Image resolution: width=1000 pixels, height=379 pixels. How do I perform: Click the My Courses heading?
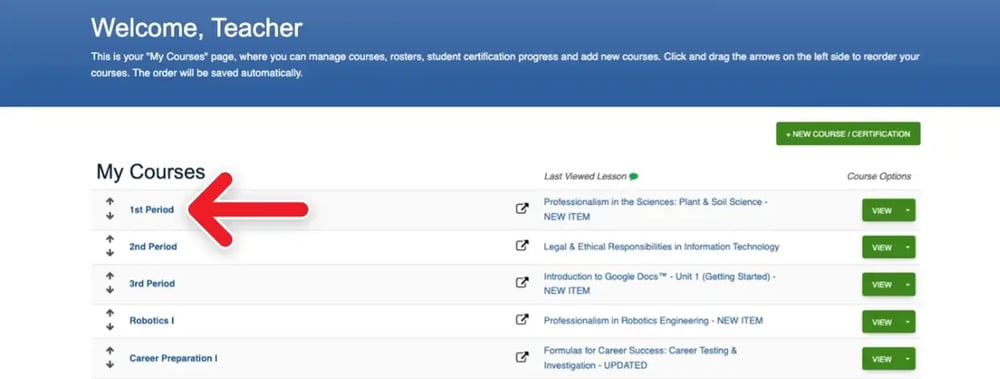(151, 171)
